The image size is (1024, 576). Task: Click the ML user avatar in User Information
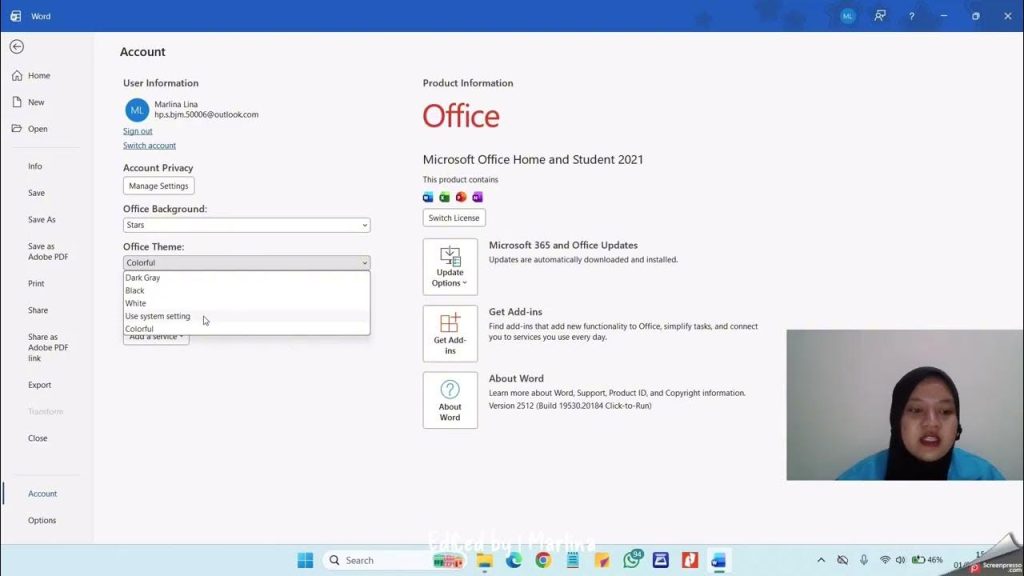tap(137, 110)
